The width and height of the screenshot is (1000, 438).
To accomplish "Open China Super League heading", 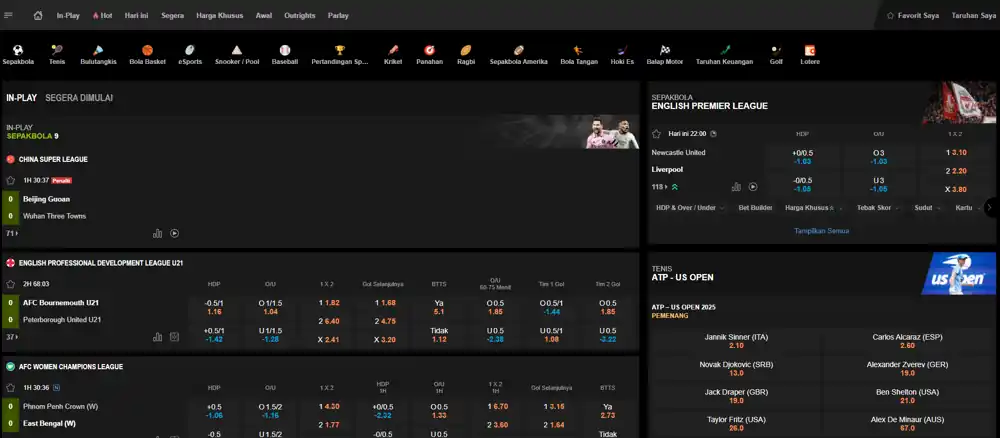I will tap(54, 159).
